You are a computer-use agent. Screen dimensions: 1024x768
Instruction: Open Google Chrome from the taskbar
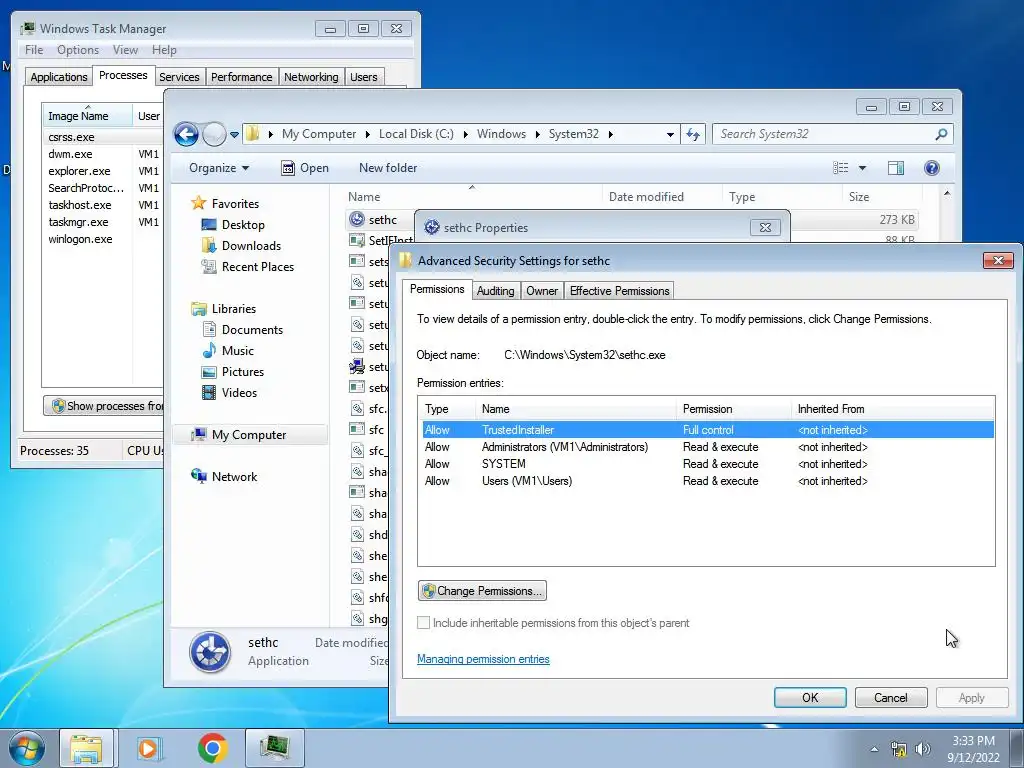[212, 748]
